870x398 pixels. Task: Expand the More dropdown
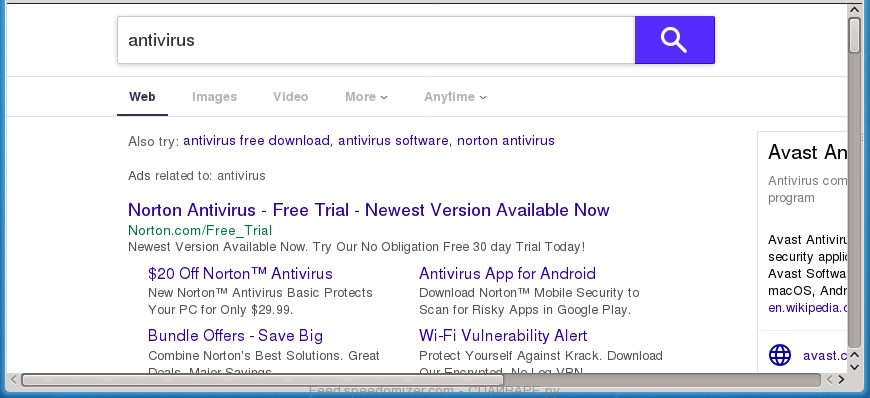click(366, 97)
